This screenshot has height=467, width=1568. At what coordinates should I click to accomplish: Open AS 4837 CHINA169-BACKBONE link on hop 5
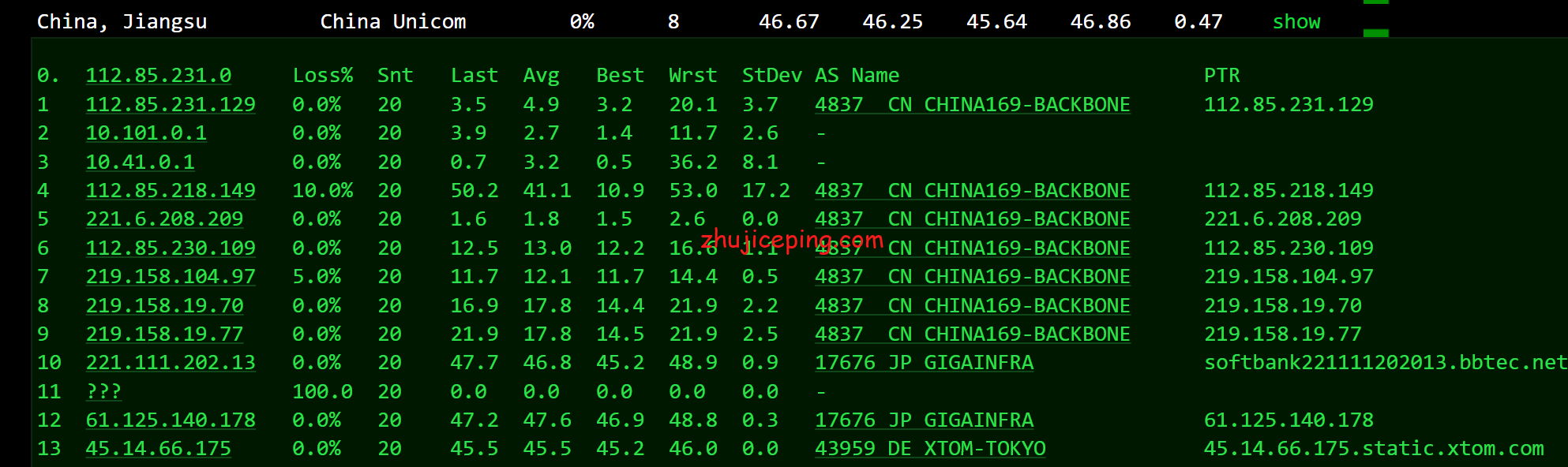pos(973,219)
